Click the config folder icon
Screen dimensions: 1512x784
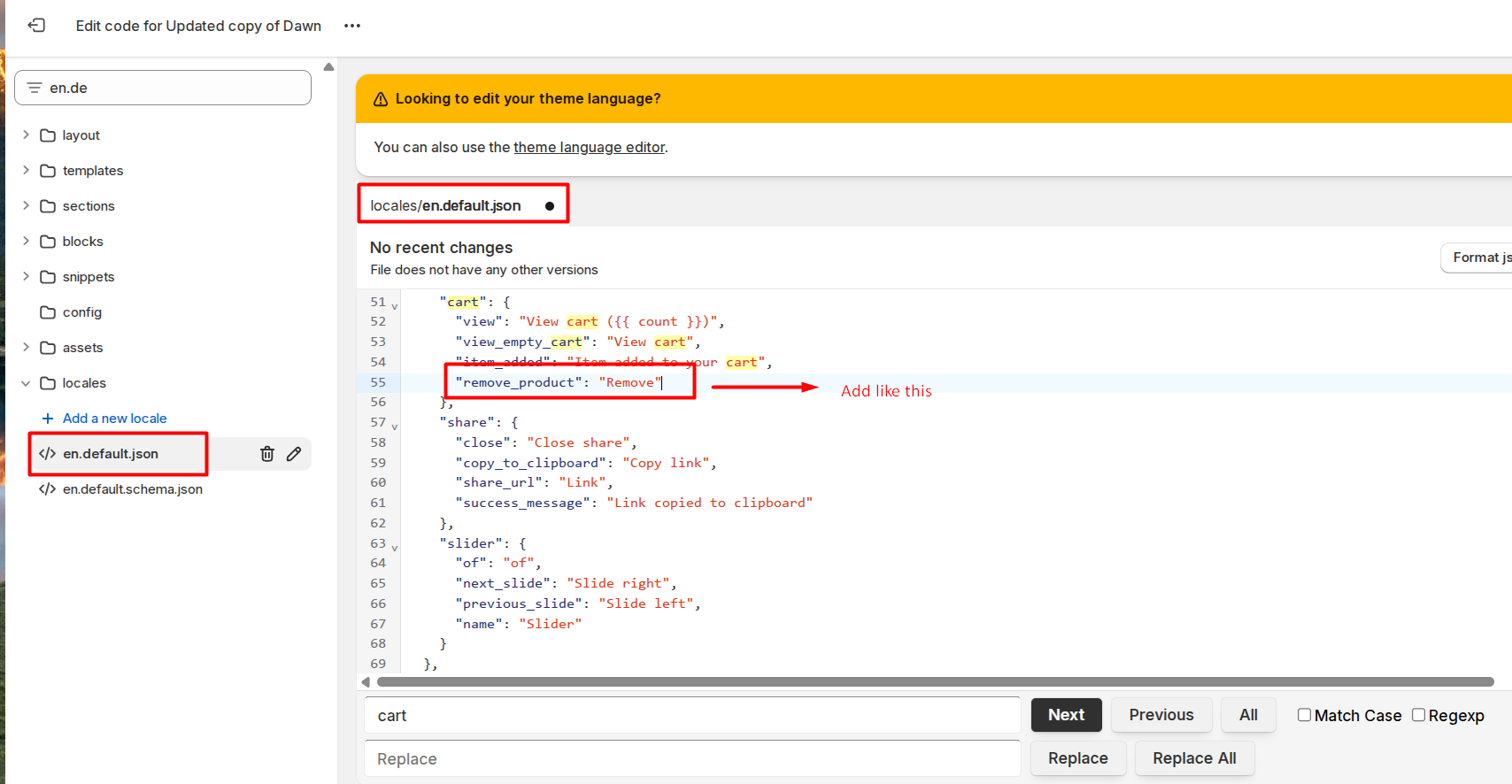[48, 312]
